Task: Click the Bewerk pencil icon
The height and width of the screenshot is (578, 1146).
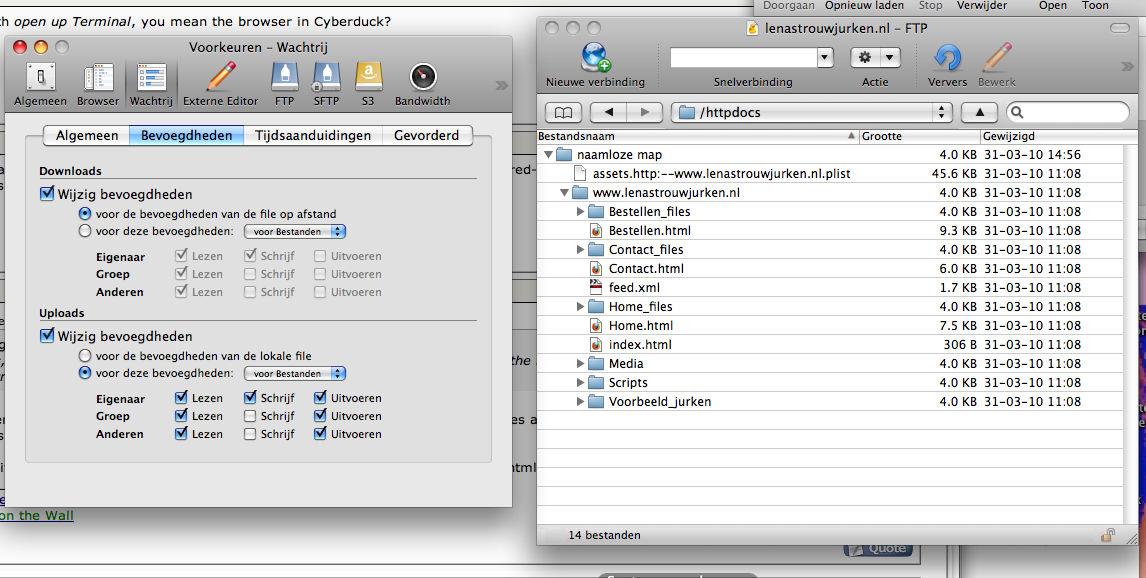Action: pyautogui.click(x=997, y=58)
